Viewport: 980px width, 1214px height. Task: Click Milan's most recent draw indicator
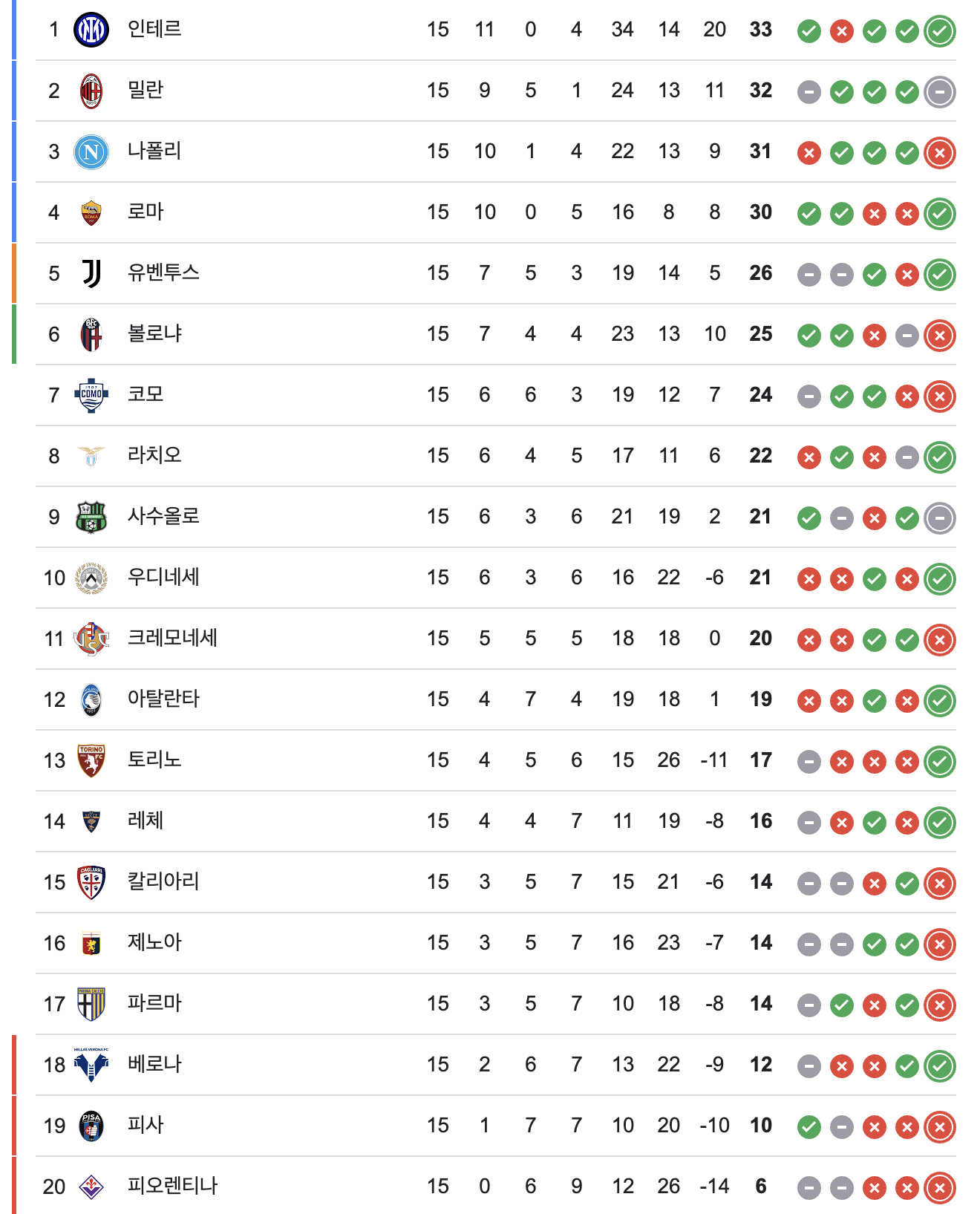tap(940, 92)
